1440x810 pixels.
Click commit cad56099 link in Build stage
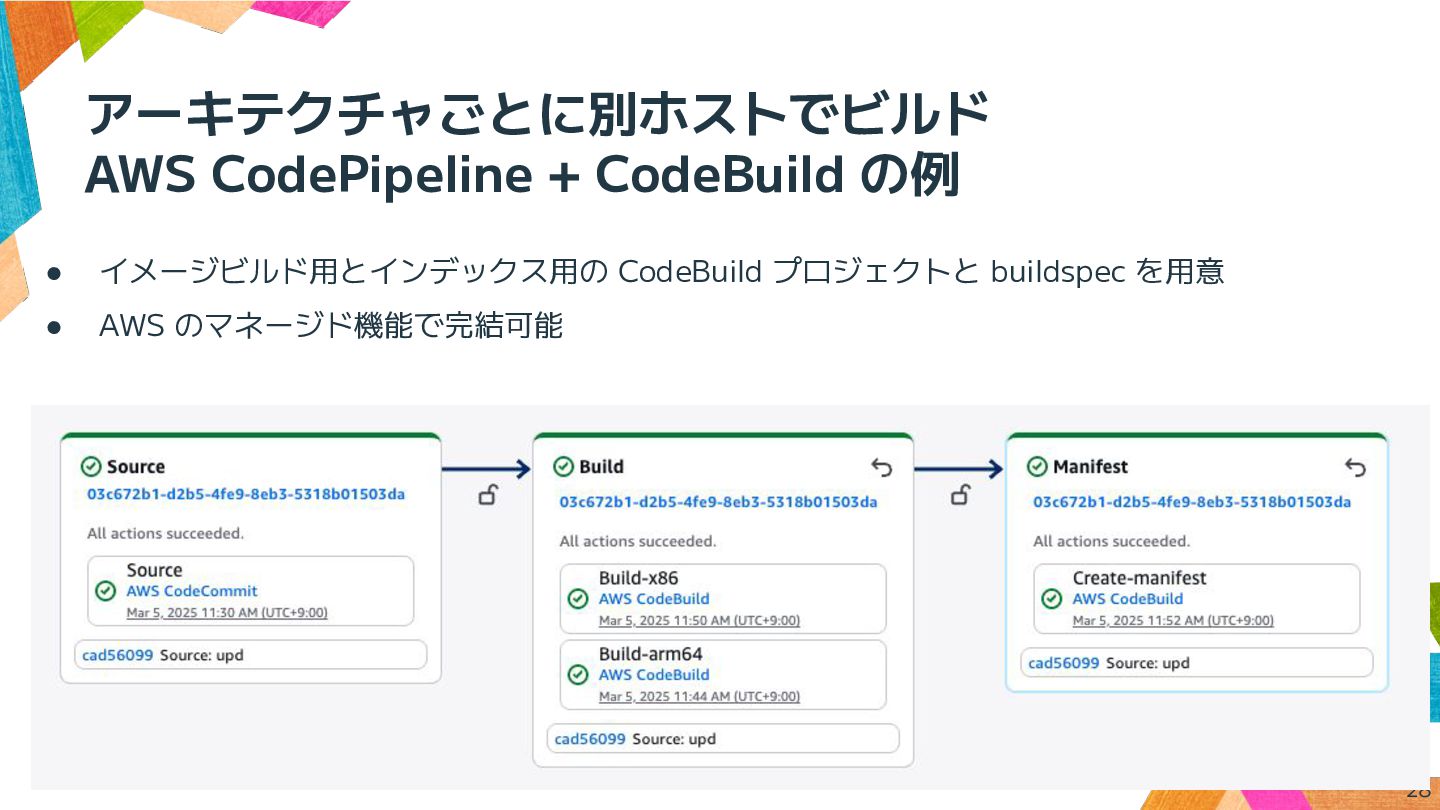590,739
